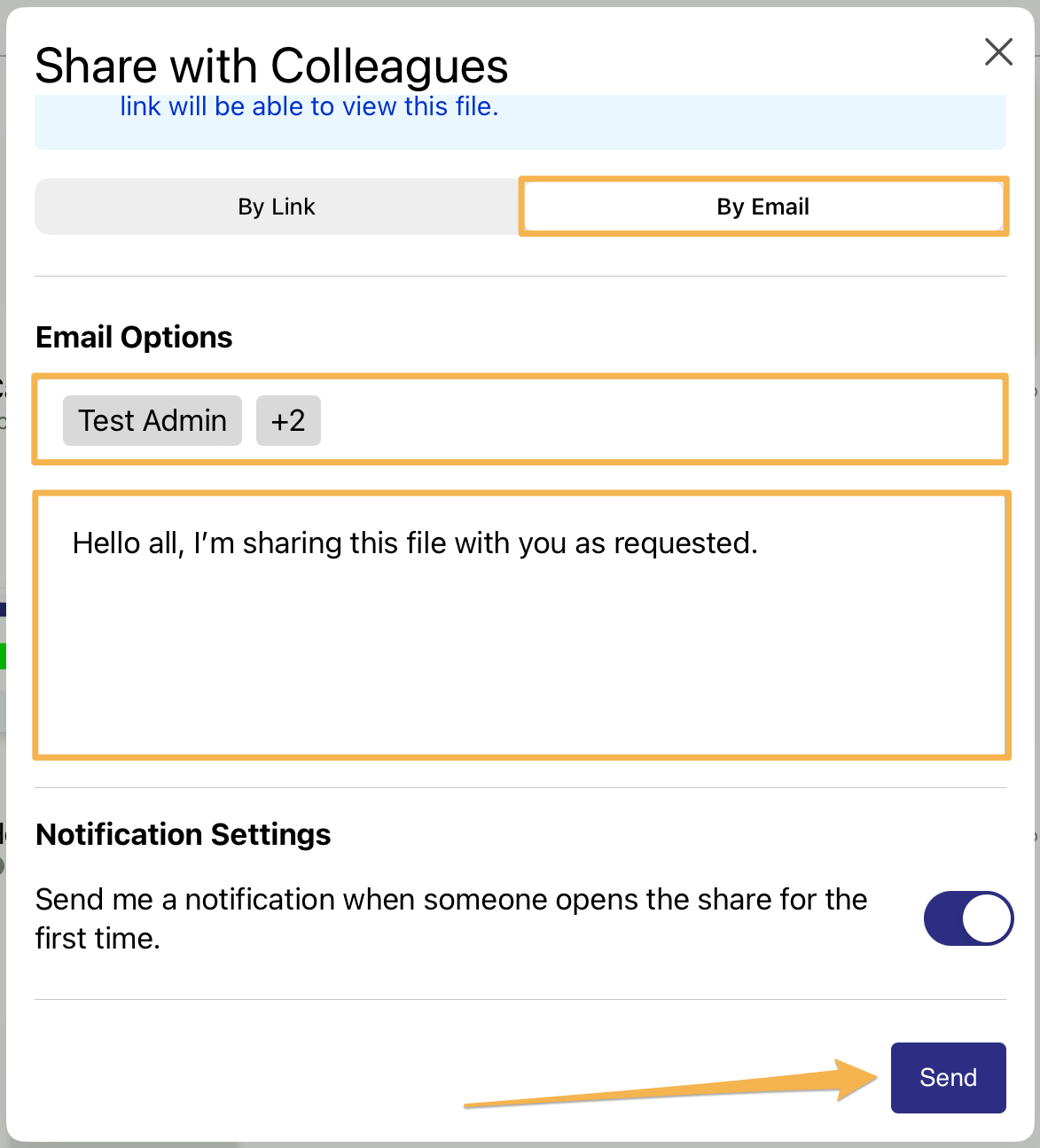Click the Notification Settings heading
The image size is (1040, 1148).
(x=183, y=834)
